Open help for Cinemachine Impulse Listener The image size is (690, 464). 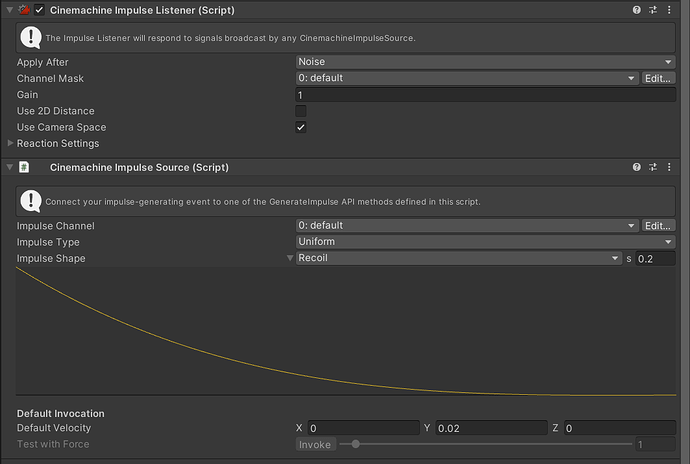coord(636,9)
